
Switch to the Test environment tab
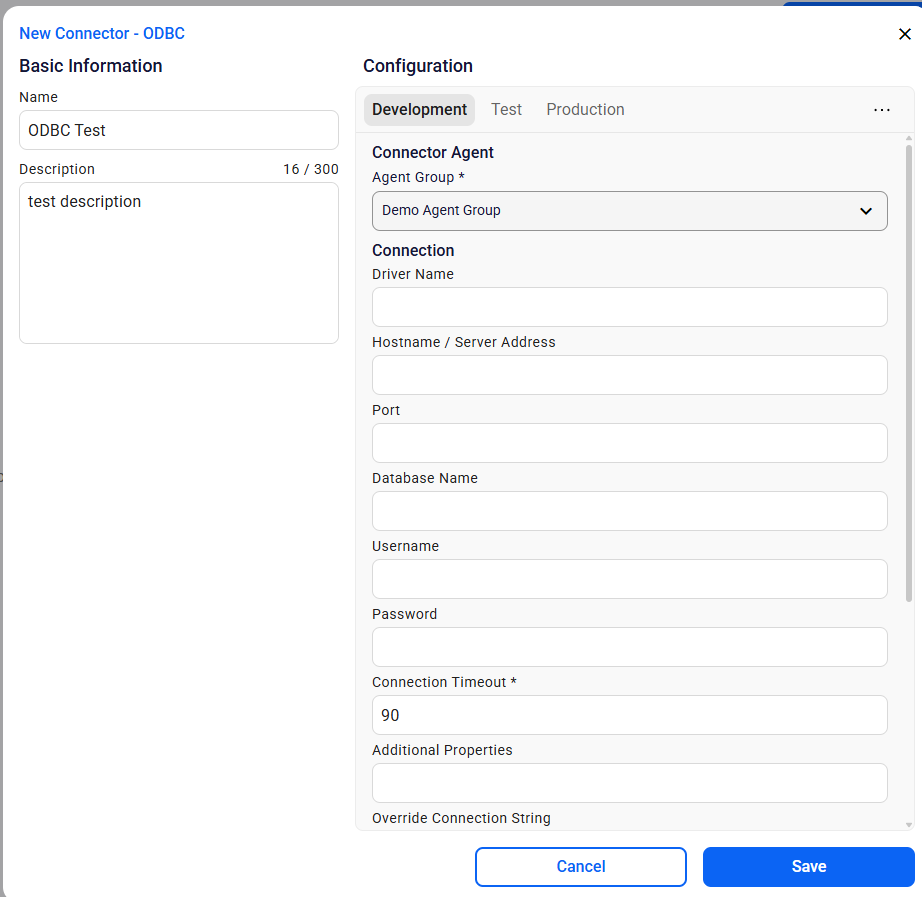506,110
